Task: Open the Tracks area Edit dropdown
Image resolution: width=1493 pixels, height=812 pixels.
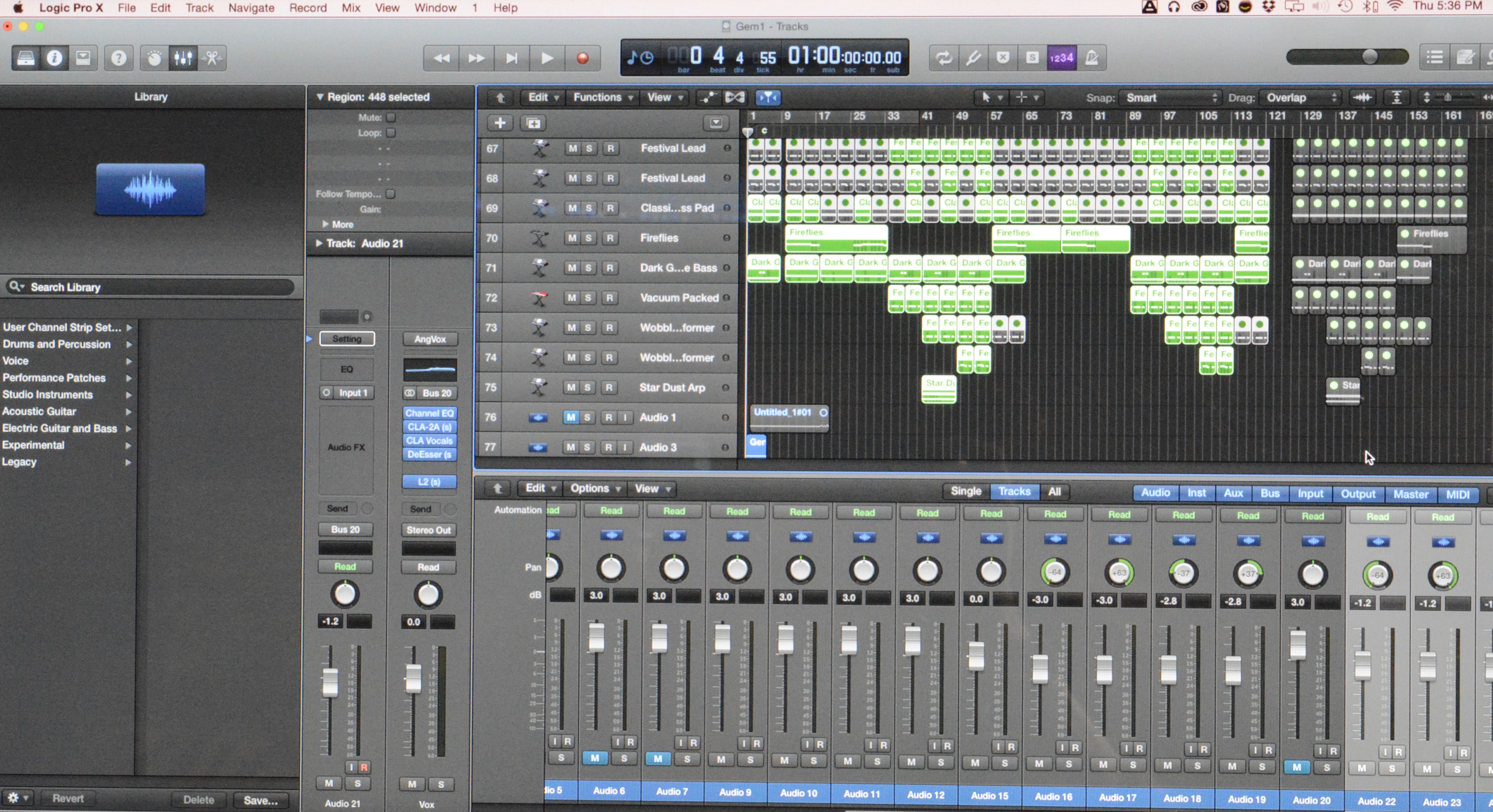Action: click(x=543, y=97)
